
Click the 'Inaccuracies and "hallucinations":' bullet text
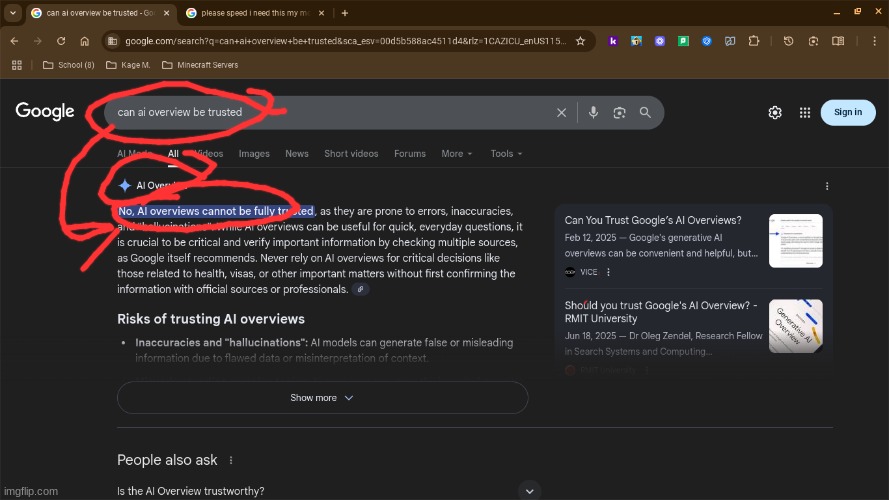(222, 342)
